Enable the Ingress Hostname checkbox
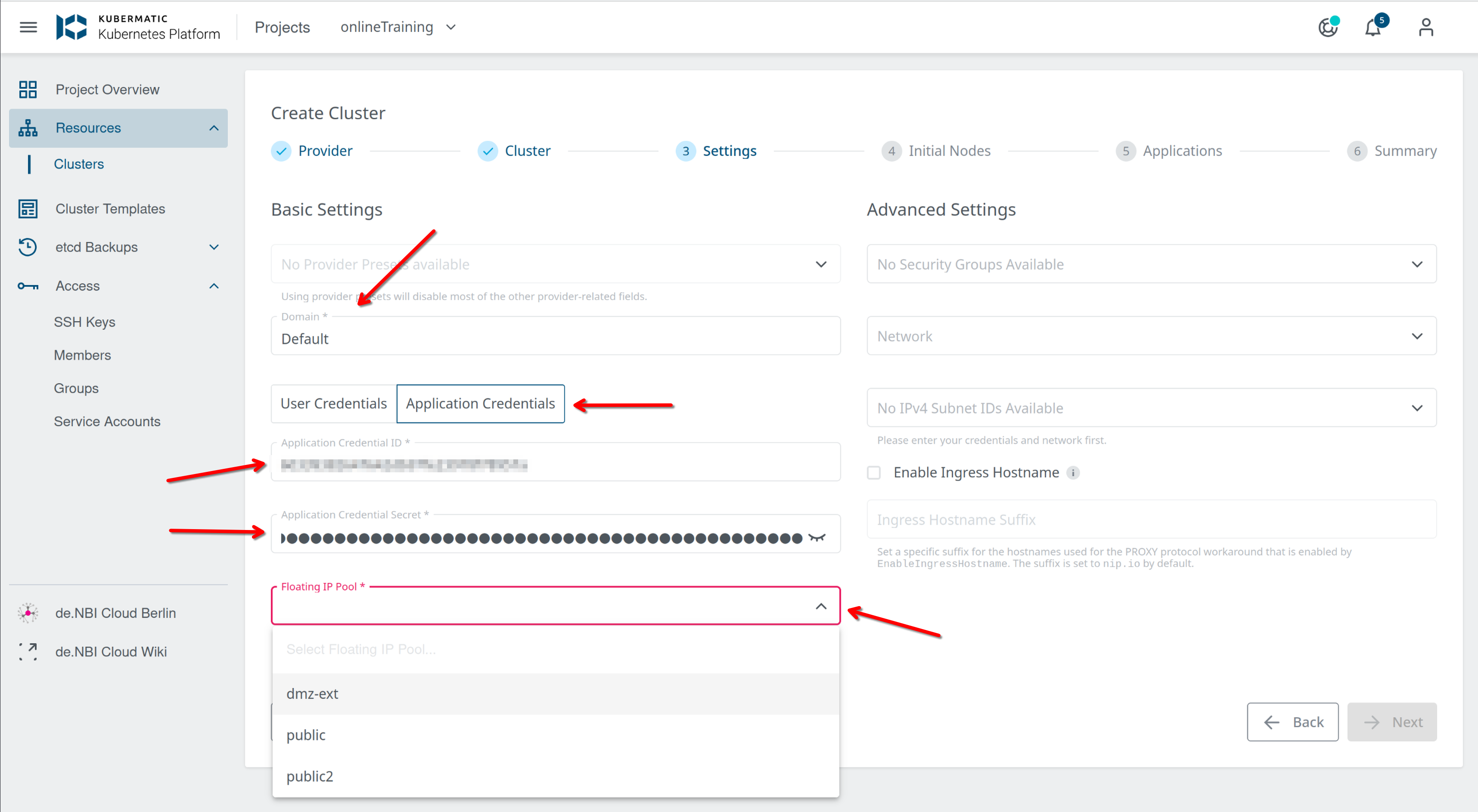The width and height of the screenshot is (1478, 812). click(874, 473)
